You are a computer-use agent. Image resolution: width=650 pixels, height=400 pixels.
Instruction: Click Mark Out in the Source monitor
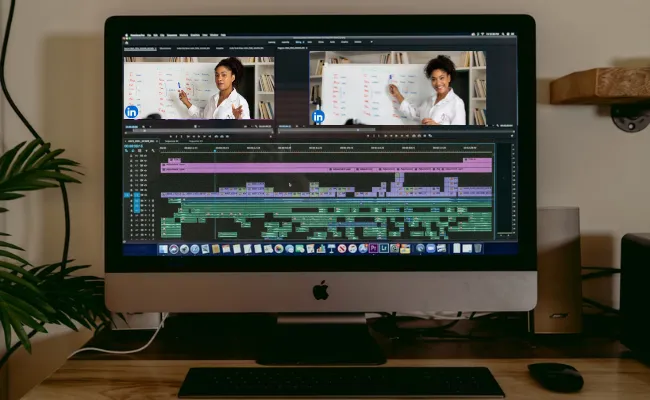(x=182, y=136)
